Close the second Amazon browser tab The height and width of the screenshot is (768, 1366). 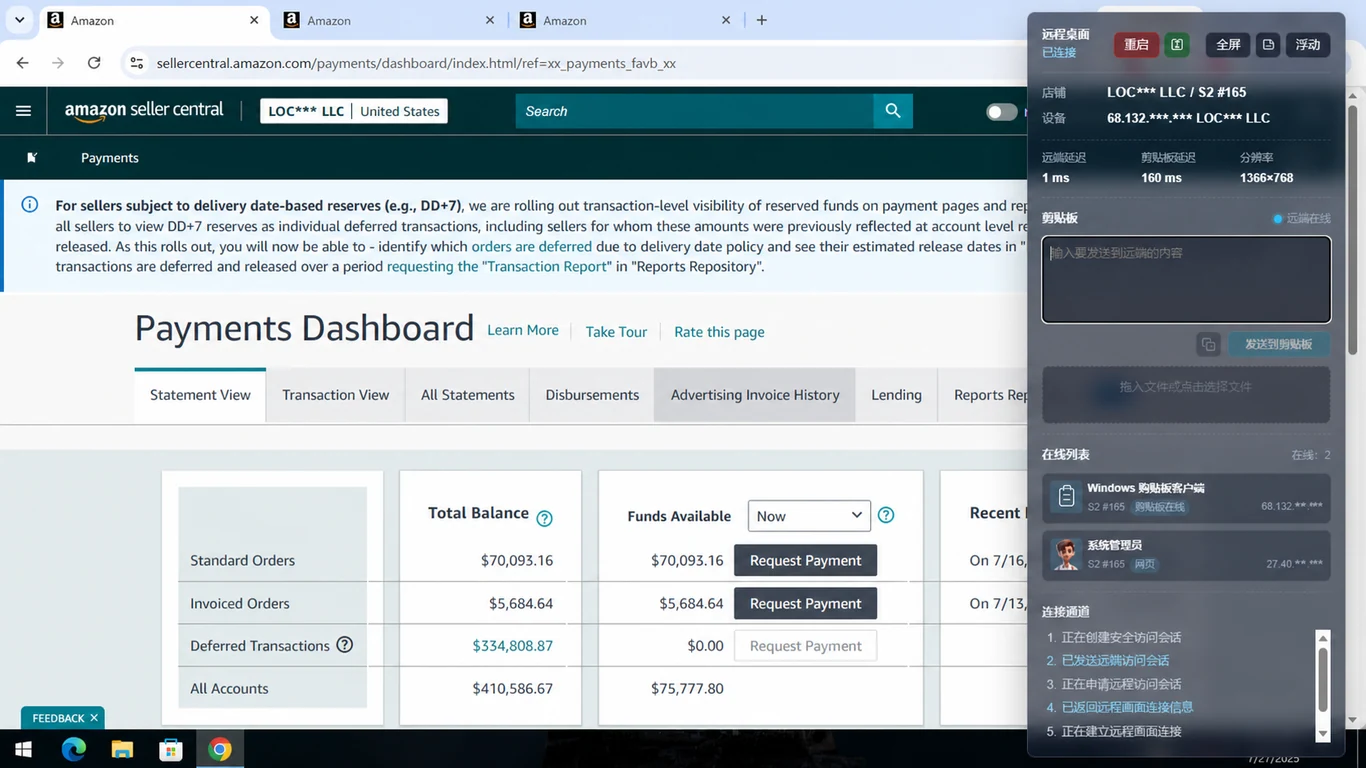click(490, 20)
